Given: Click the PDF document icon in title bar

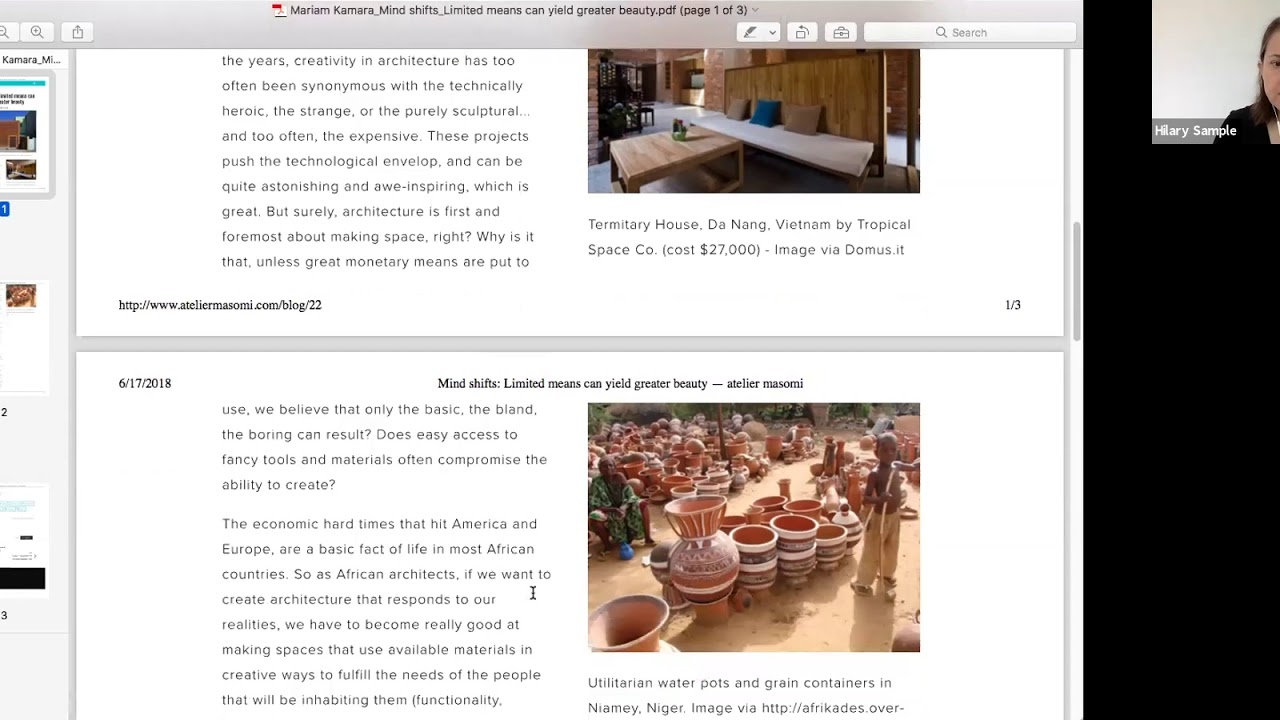Looking at the screenshot, I should tap(279, 10).
